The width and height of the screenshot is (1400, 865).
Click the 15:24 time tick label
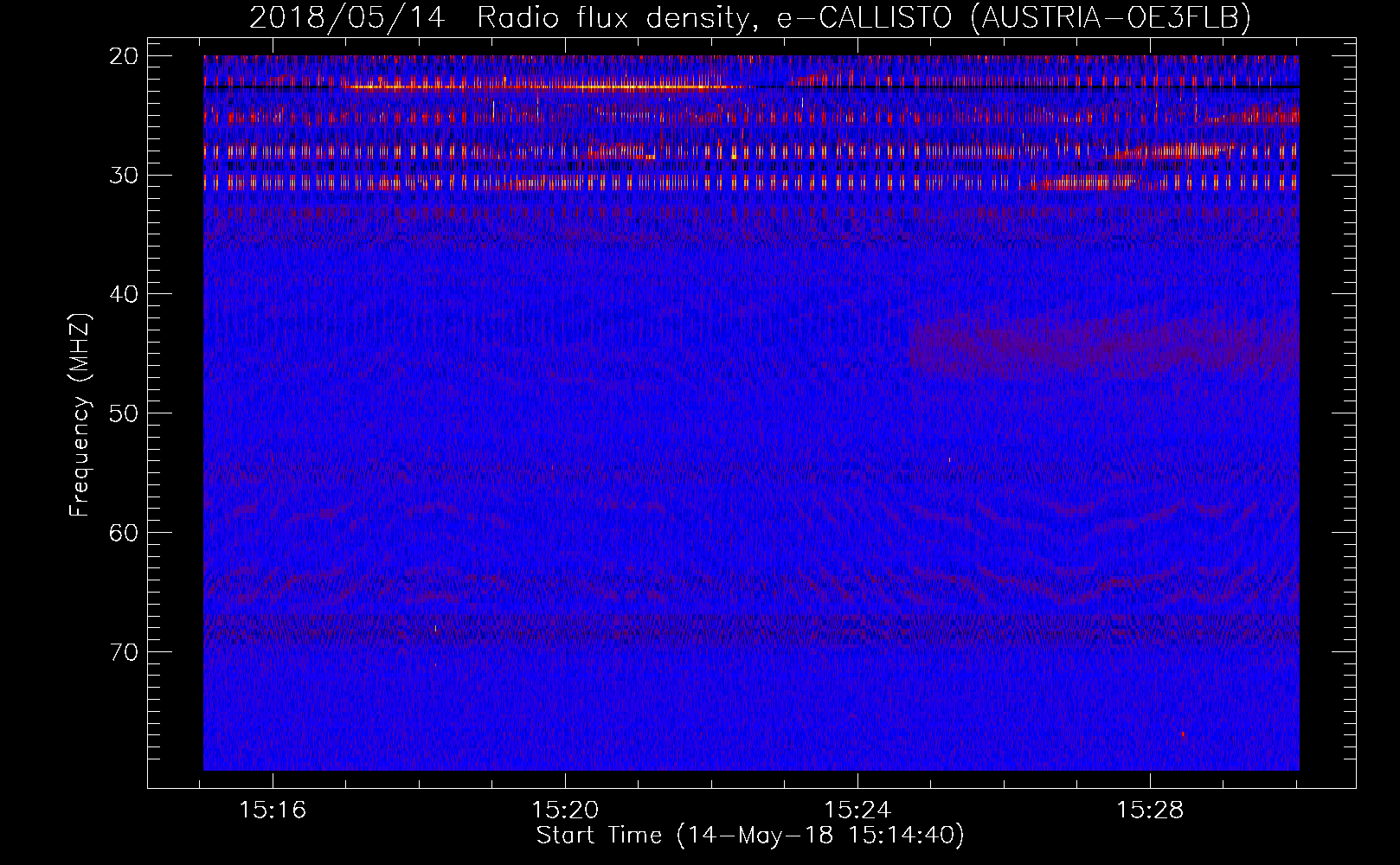[x=857, y=811]
